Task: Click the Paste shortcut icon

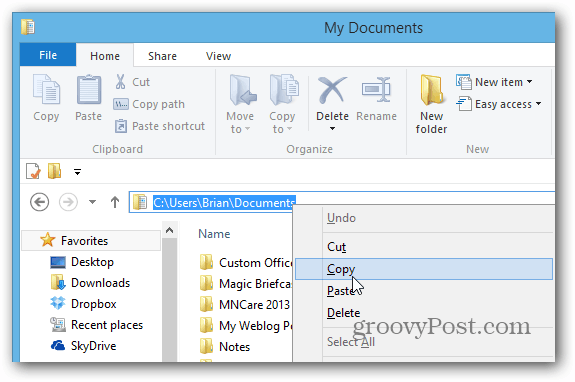Action: point(121,126)
